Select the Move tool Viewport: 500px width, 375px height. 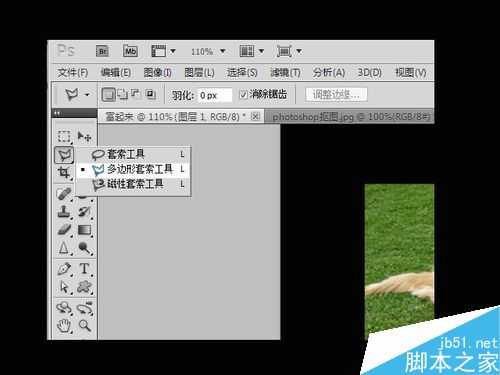click(84, 136)
